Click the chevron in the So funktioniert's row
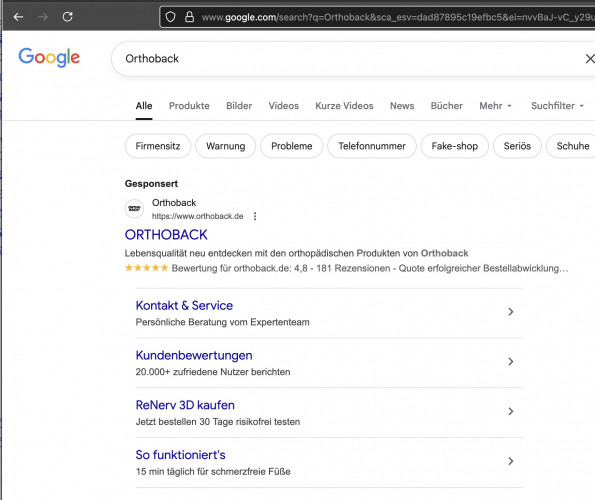The height and width of the screenshot is (500, 595). pos(511,461)
